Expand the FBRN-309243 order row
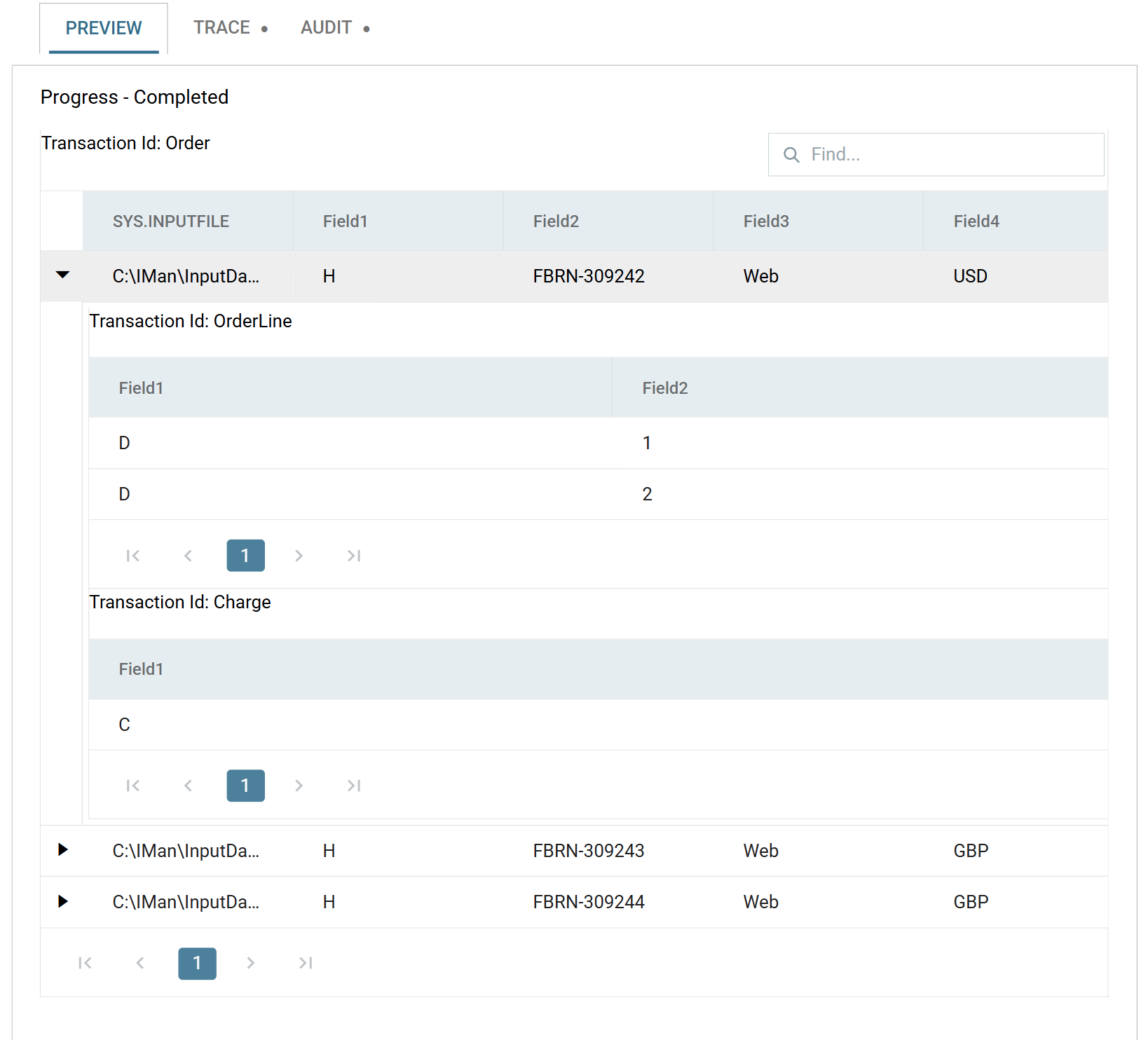The height and width of the screenshot is (1040, 1148). click(x=62, y=850)
